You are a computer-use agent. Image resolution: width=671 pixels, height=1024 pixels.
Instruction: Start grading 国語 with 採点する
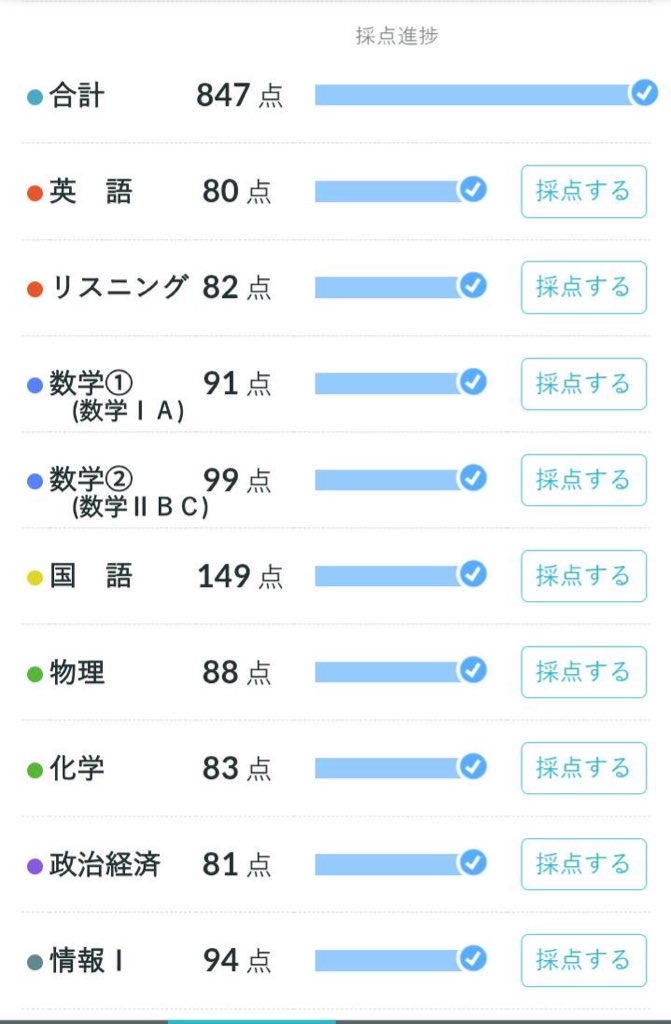pyautogui.click(x=583, y=575)
